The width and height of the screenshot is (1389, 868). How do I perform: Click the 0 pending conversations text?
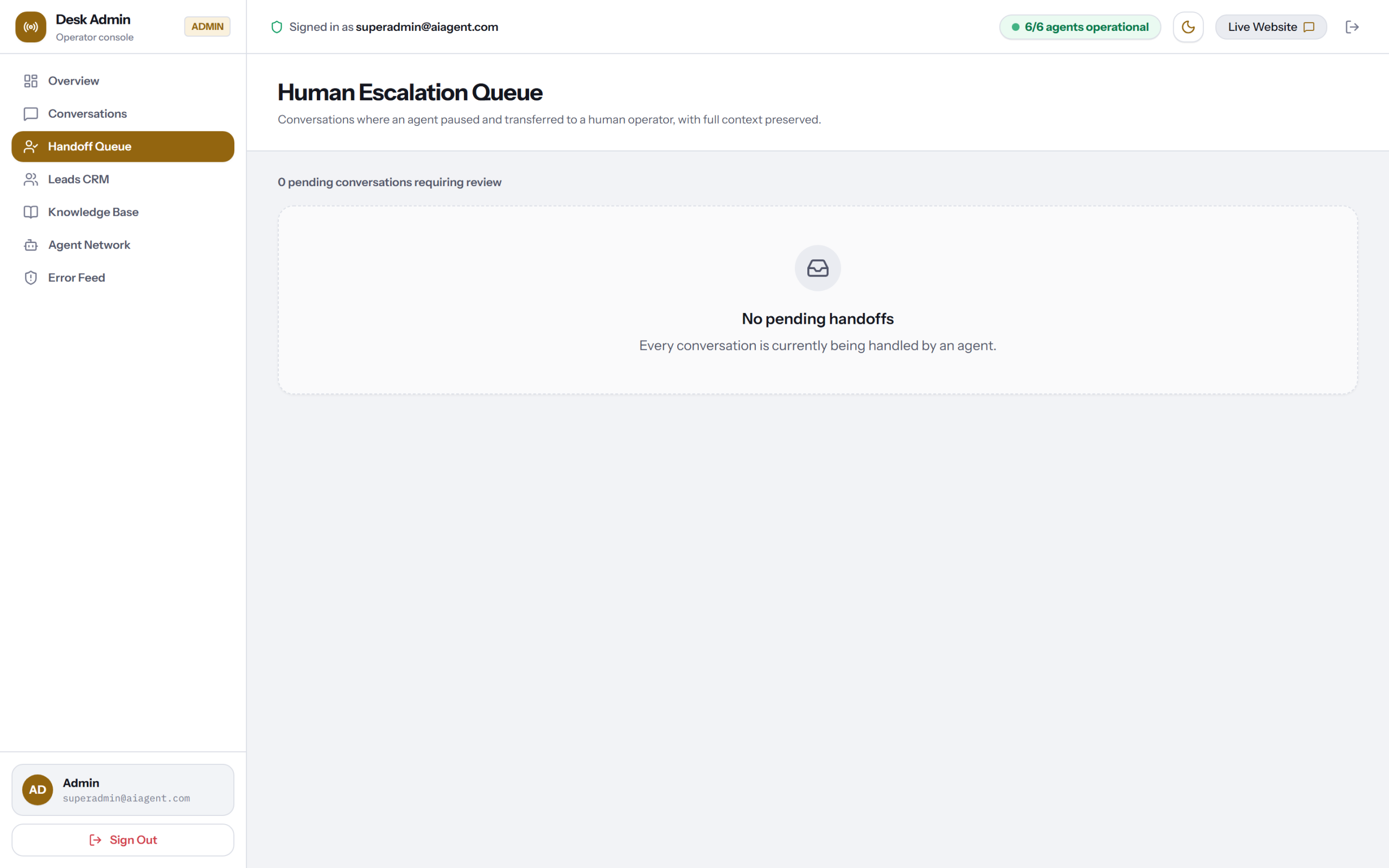click(x=389, y=182)
